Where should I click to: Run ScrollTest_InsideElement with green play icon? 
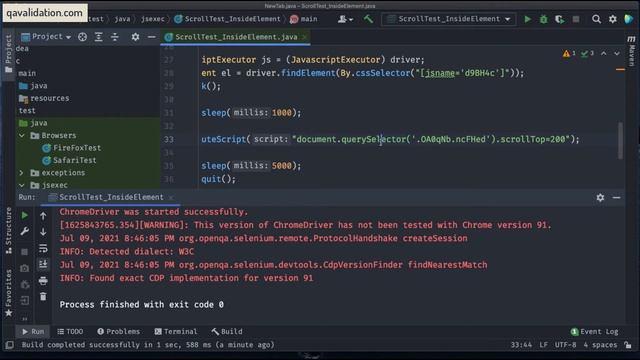point(527,19)
